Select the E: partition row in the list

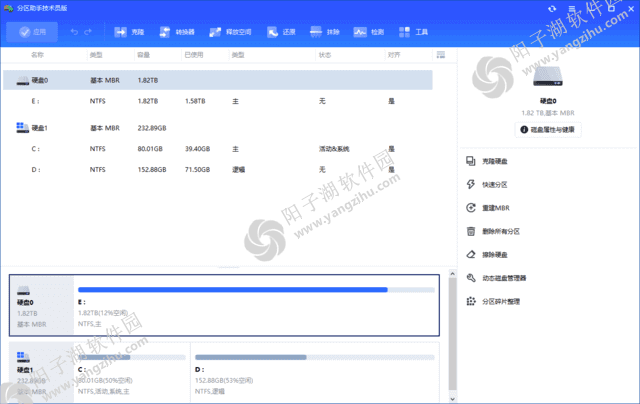tap(218, 101)
